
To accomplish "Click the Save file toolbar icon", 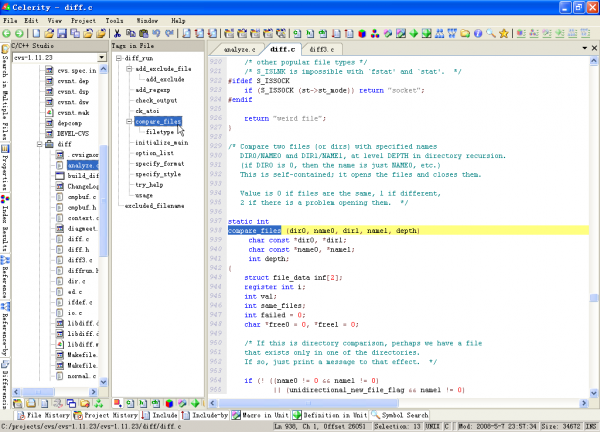I will click(x=63, y=33).
